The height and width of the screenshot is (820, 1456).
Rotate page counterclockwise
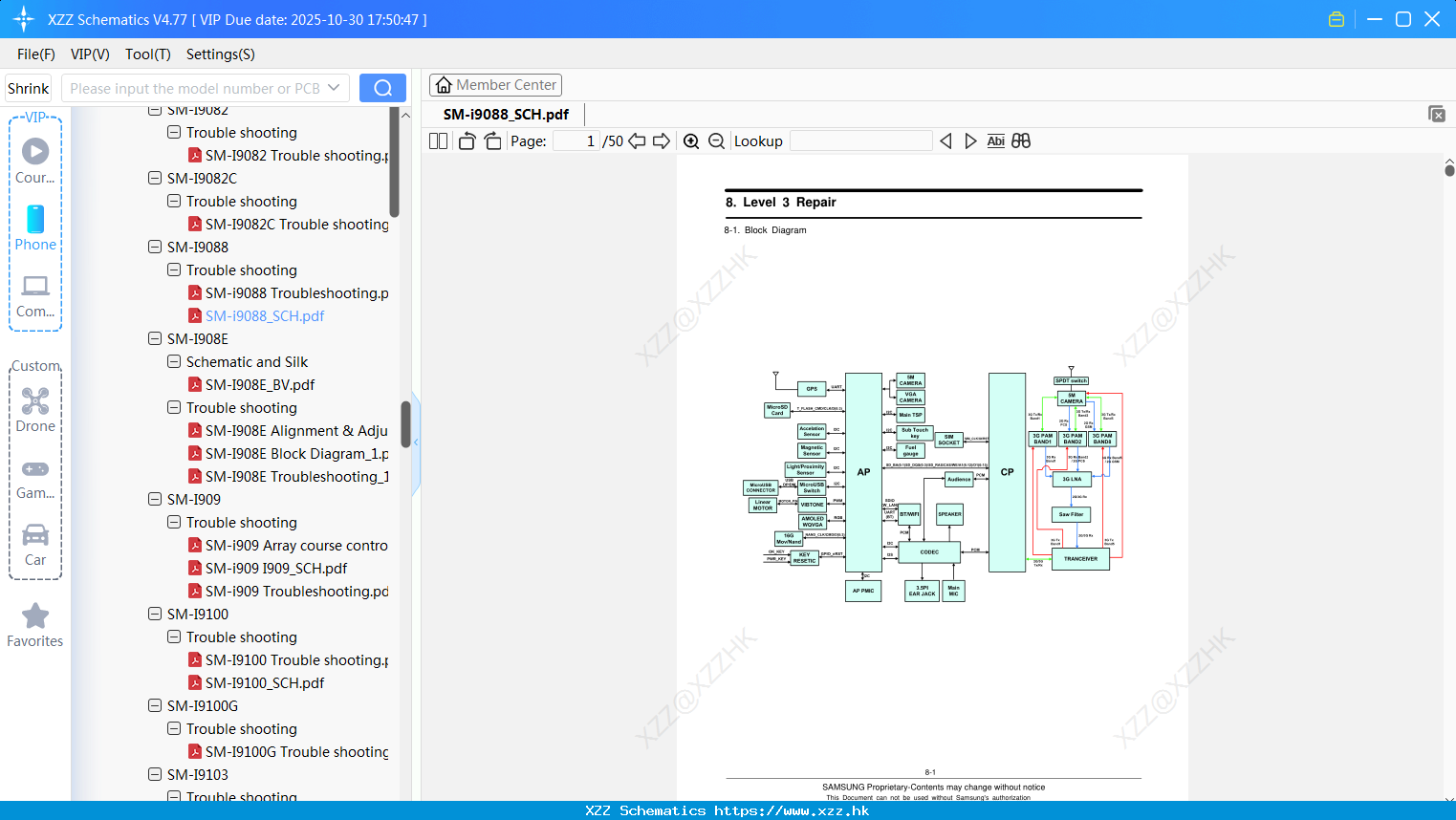tap(467, 141)
